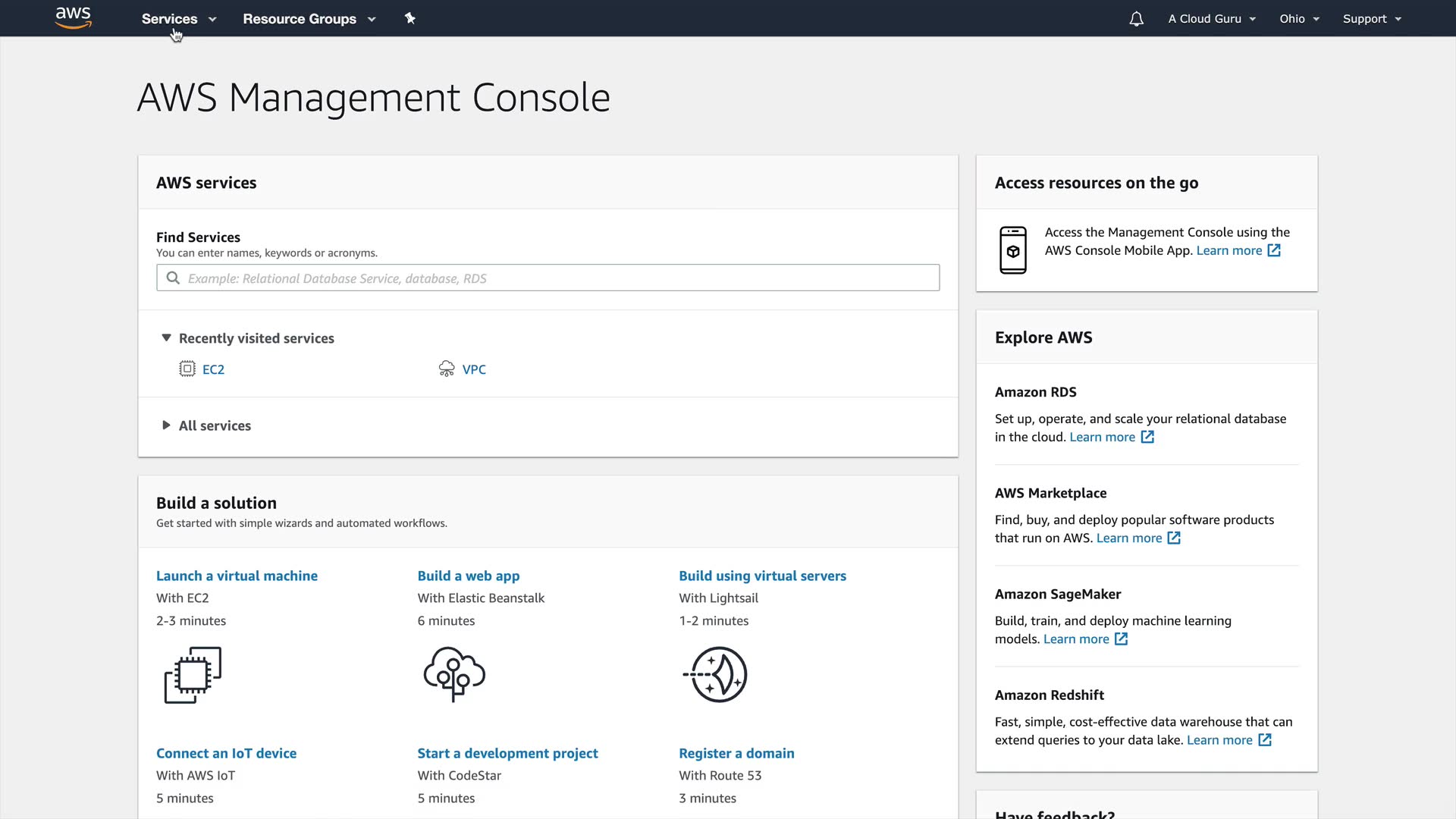This screenshot has height=819, width=1456.
Task: Click external link icon beside Amazon RDS Learn more
Action: point(1147,438)
